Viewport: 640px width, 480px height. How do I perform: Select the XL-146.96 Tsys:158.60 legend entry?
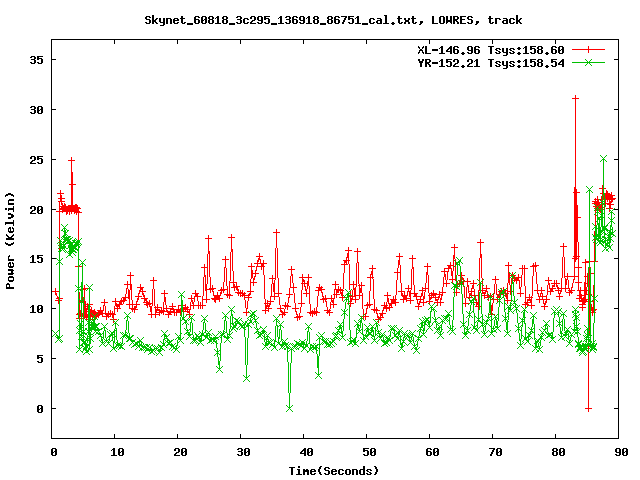click(491, 50)
